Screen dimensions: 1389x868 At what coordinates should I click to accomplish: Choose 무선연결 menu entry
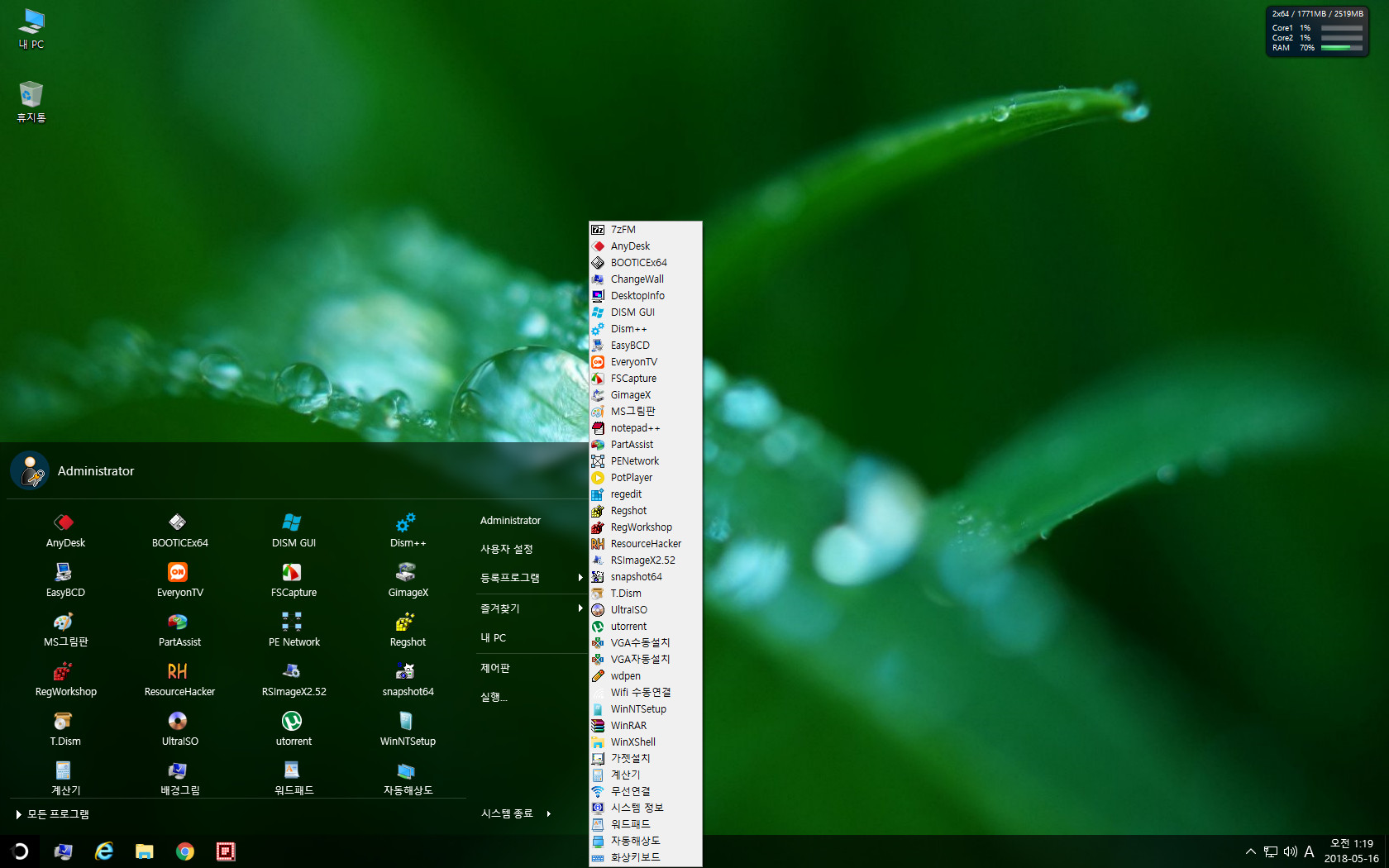[x=645, y=792]
